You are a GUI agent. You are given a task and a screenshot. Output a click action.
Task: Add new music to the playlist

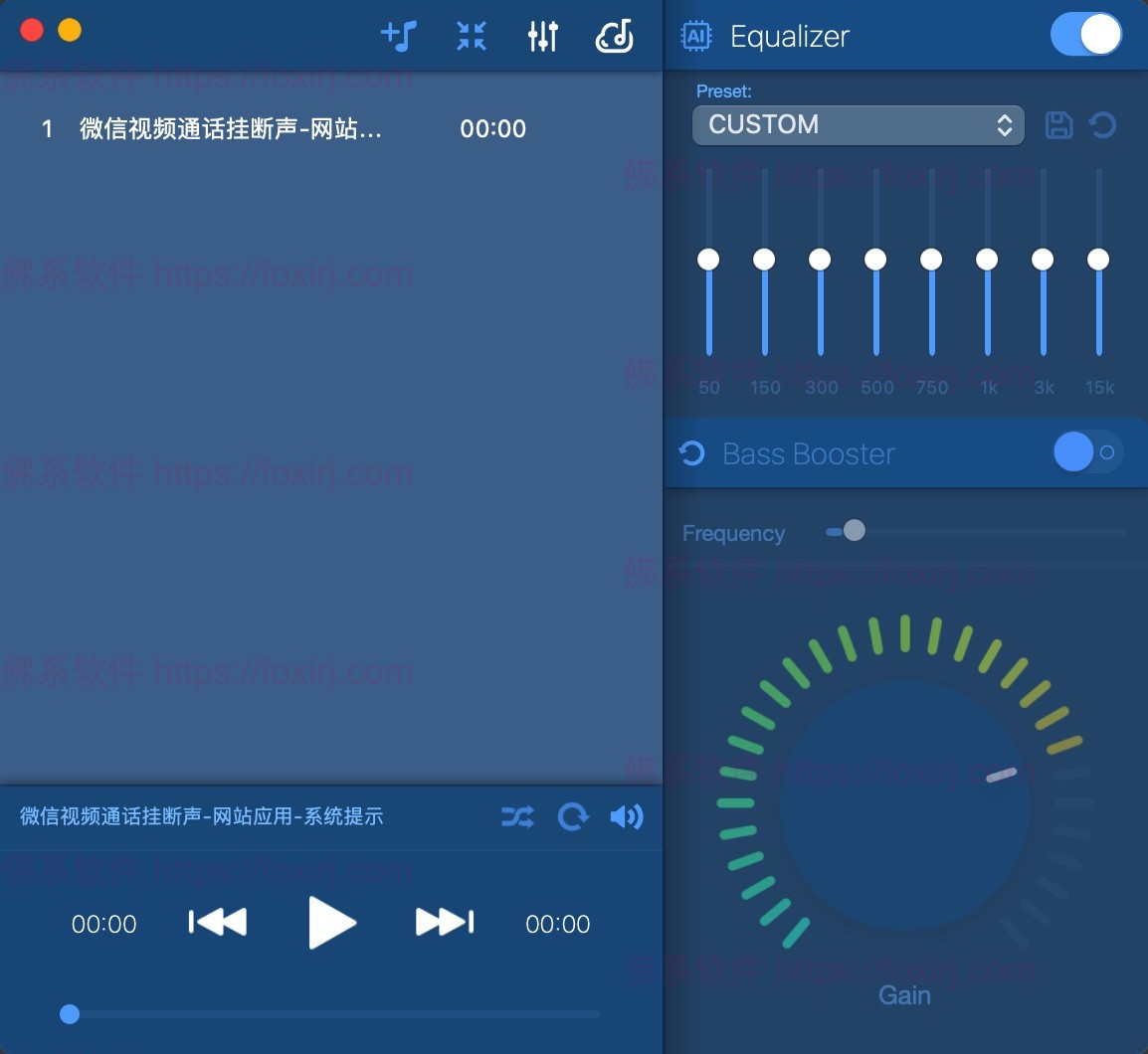pyautogui.click(x=398, y=35)
